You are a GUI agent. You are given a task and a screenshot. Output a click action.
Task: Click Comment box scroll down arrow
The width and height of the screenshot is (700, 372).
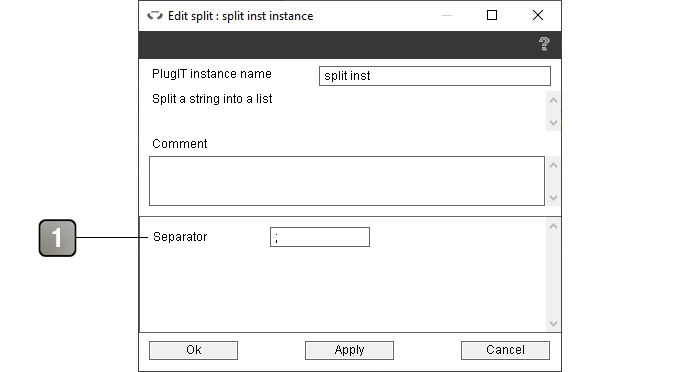click(553, 197)
